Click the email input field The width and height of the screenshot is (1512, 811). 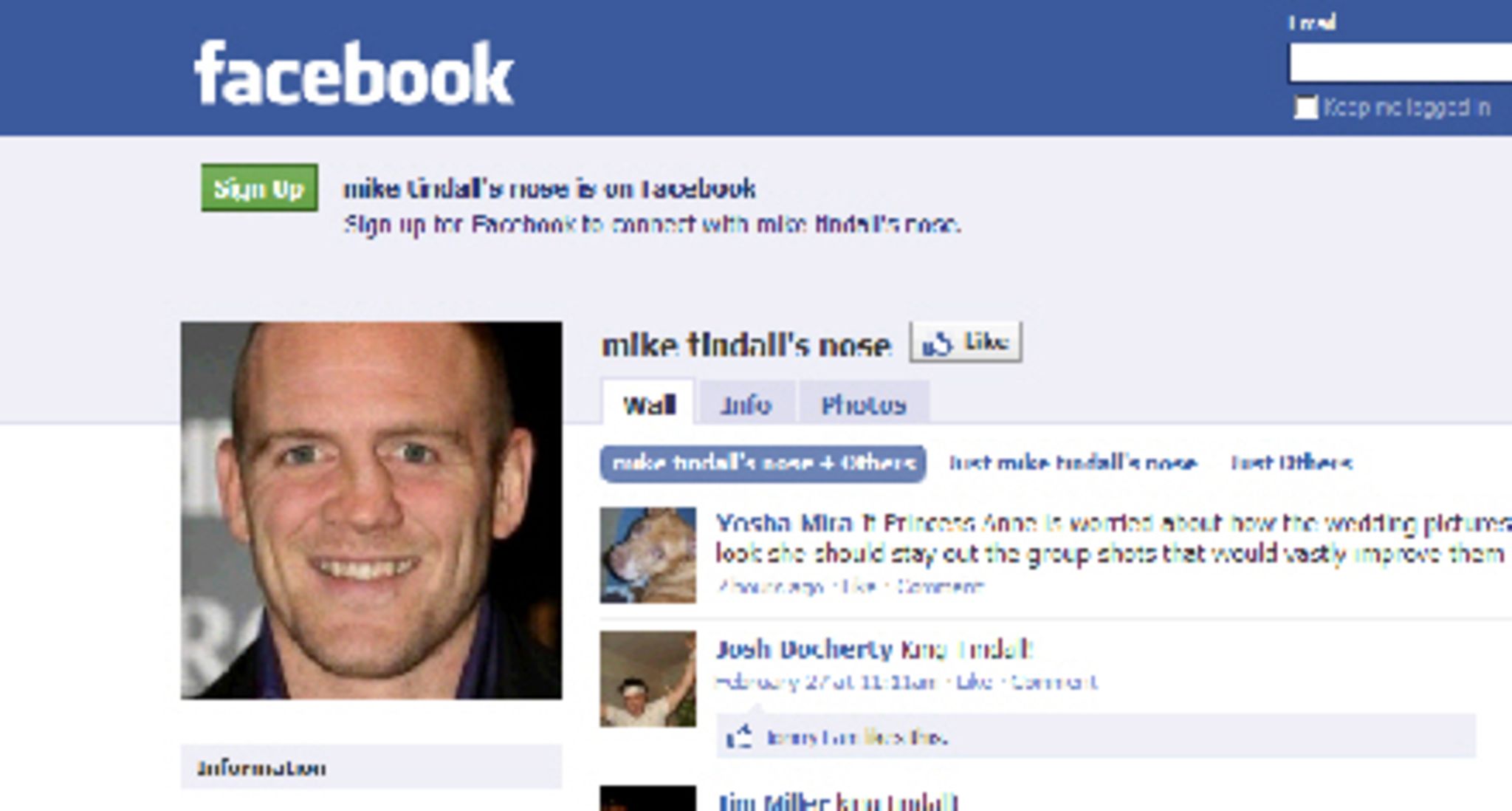tap(1401, 63)
